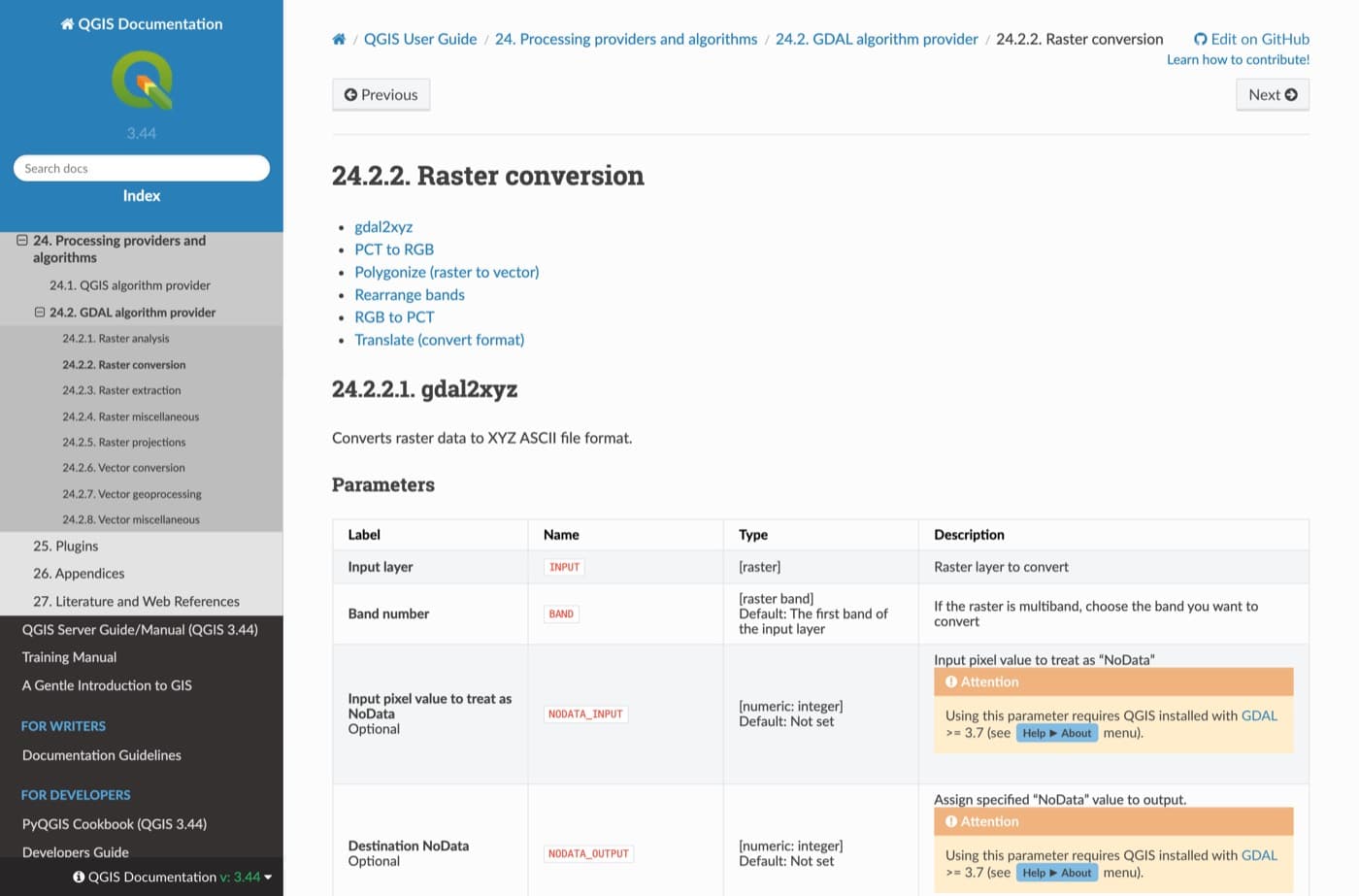This screenshot has height=896, width=1359.
Task: Open Documentation Guidelines
Action: point(102,755)
